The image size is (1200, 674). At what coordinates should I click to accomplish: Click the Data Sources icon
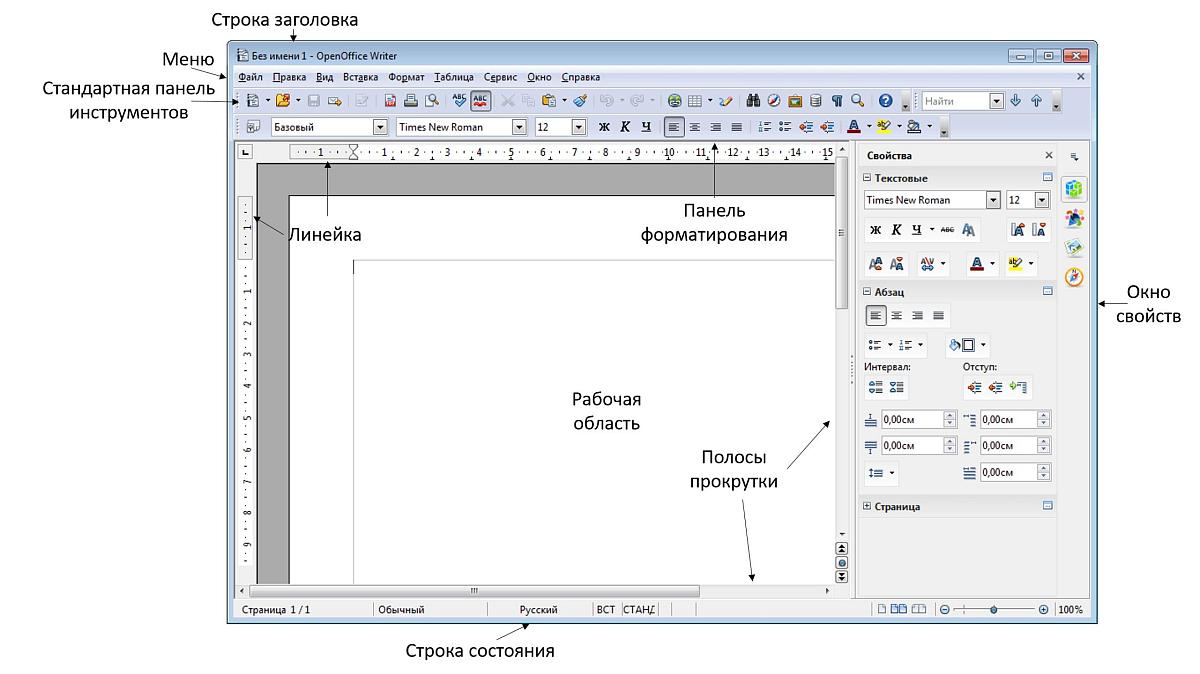point(816,101)
